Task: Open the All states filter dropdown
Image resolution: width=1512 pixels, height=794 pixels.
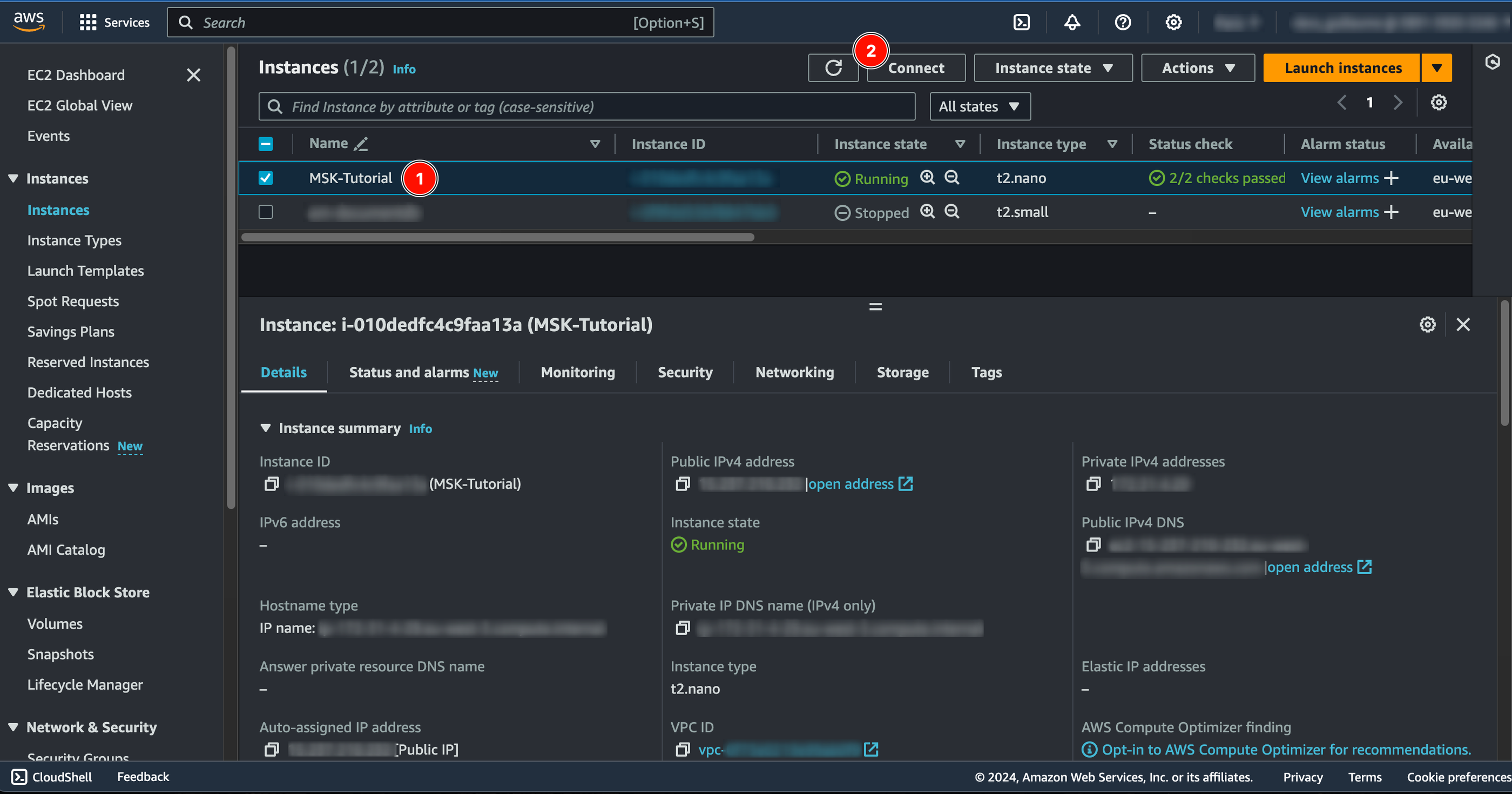Action: pos(980,106)
